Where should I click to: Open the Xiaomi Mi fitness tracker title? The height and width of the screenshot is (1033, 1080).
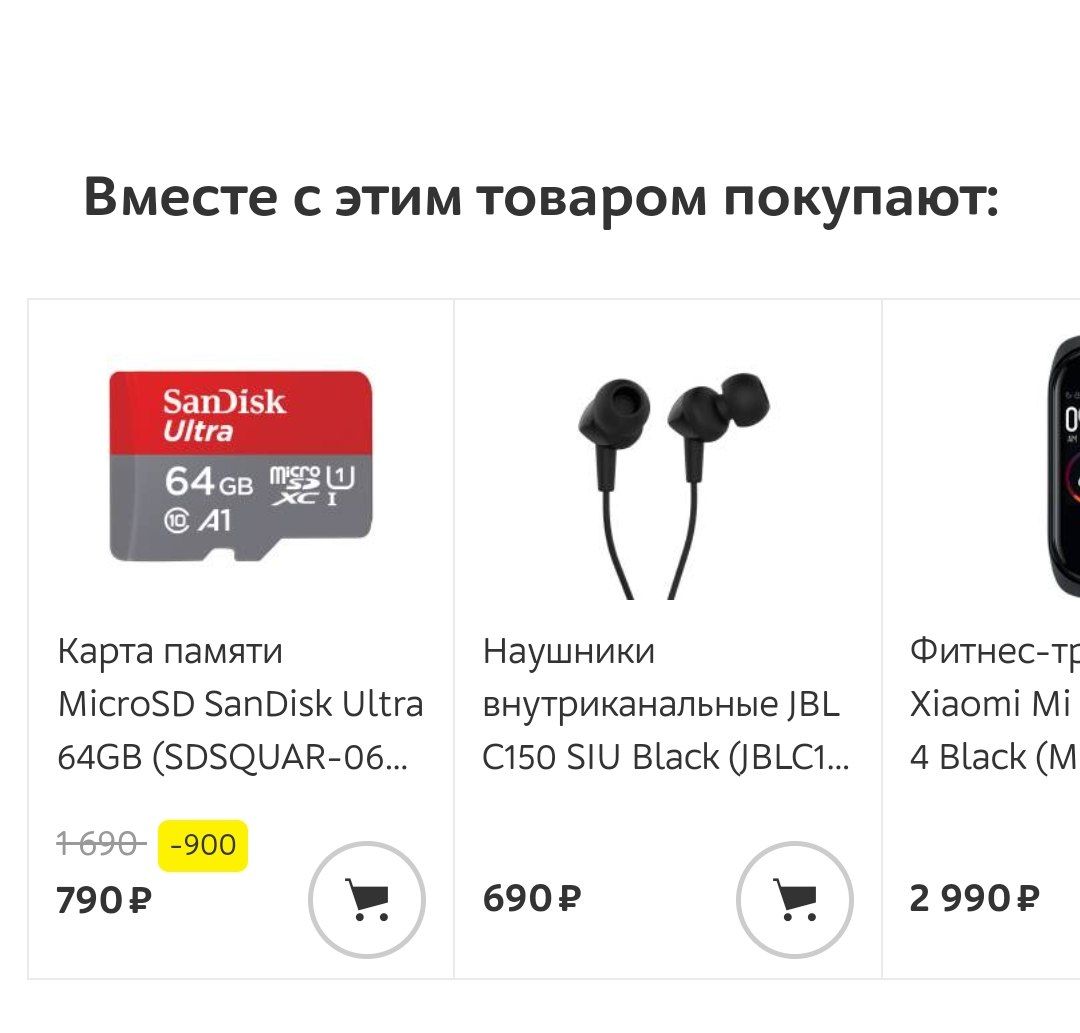click(994, 704)
